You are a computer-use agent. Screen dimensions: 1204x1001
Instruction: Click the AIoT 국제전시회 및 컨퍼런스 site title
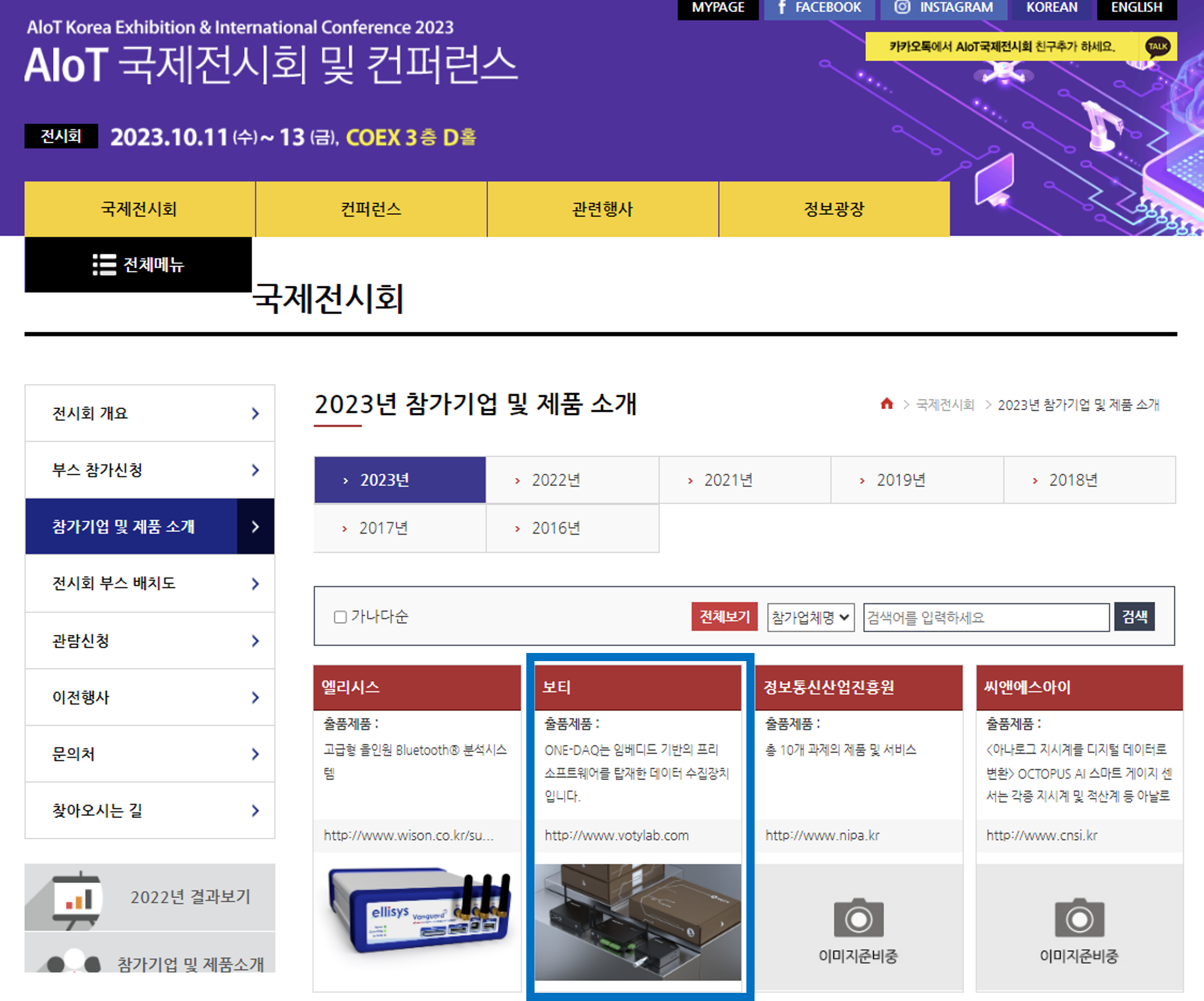(x=271, y=65)
